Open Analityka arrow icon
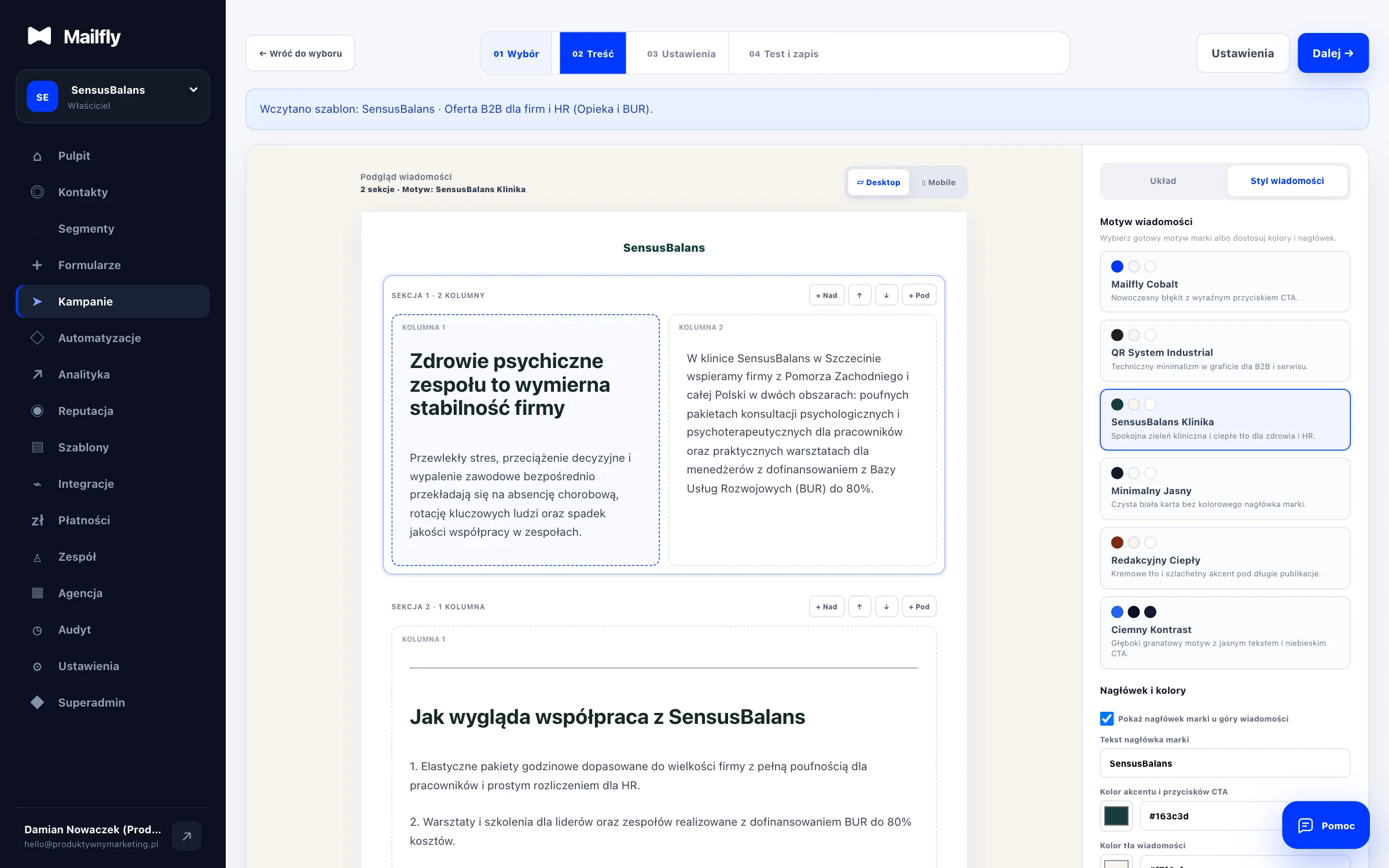This screenshot has height=868, width=1389. (37, 374)
